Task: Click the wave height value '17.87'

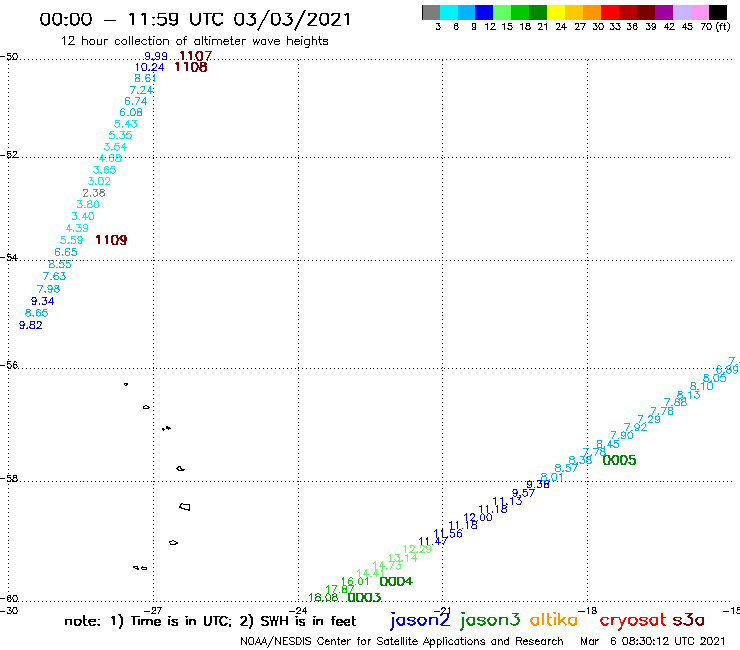Action: [x=340, y=590]
